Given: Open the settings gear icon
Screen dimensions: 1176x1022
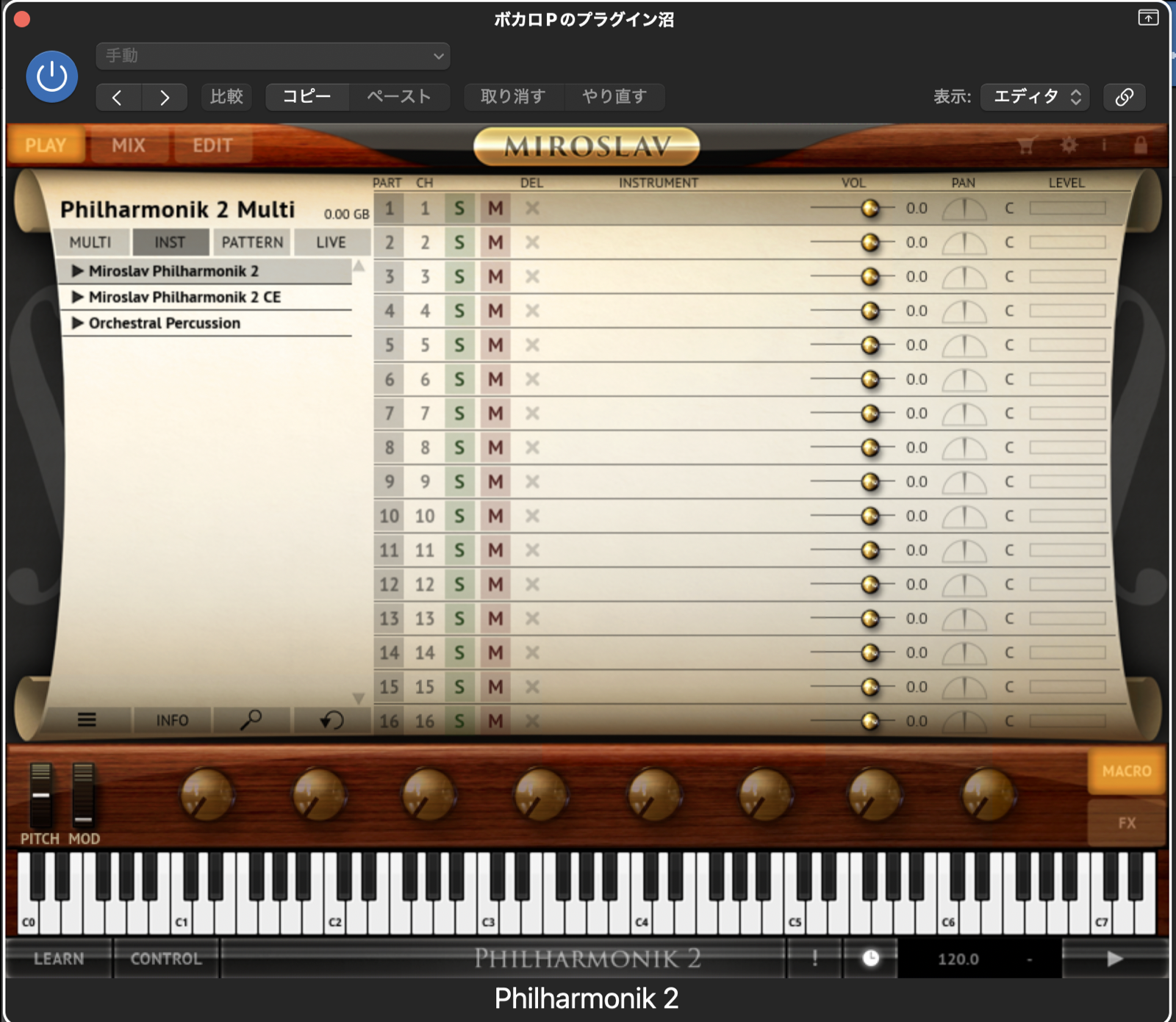Looking at the screenshot, I should pyautogui.click(x=1069, y=145).
